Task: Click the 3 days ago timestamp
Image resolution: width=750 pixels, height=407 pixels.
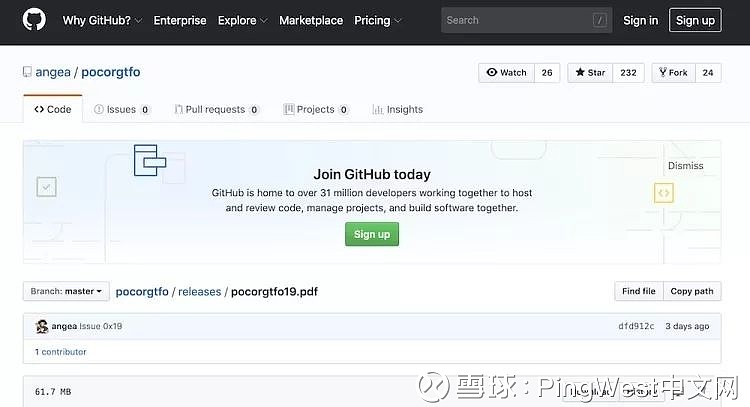Action: [x=687, y=326]
